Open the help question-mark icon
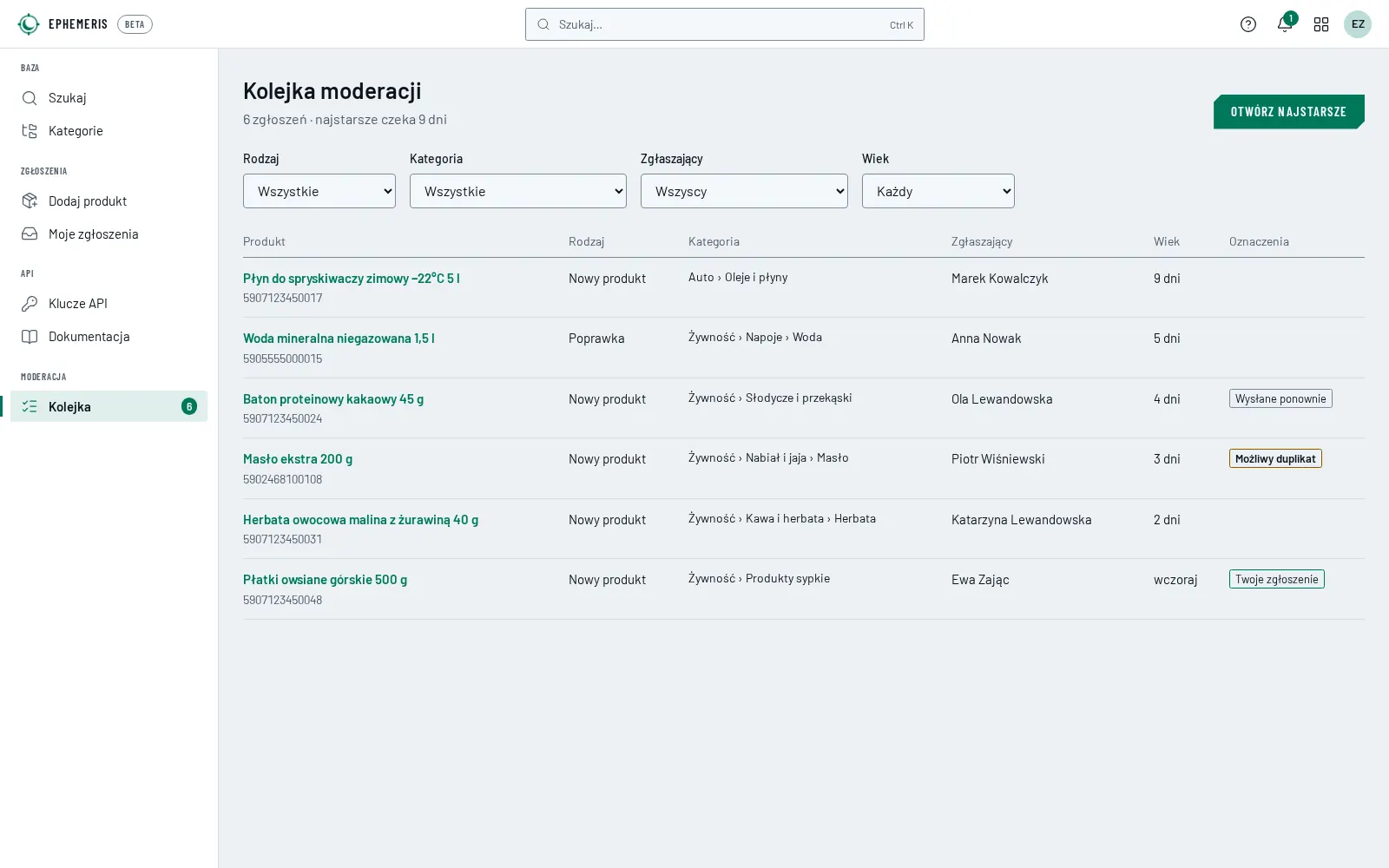The width and height of the screenshot is (1389, 868). (1248, 24)
